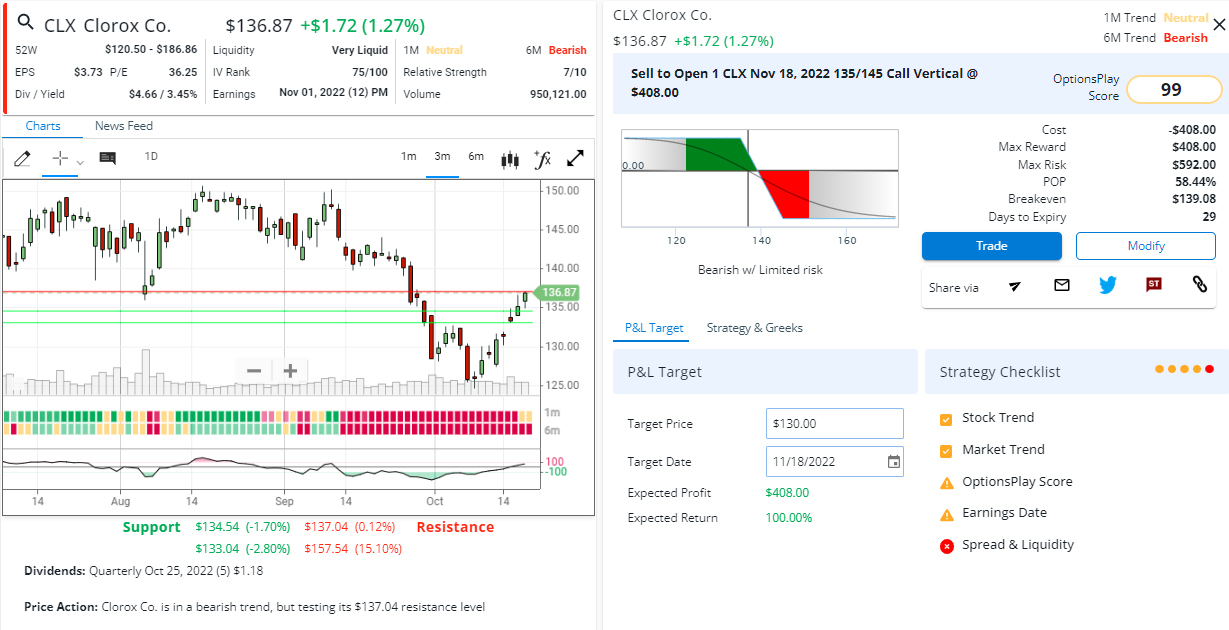Select the P&L Target tab
This screenshot has width=1229, height=630.
point(654,328)
